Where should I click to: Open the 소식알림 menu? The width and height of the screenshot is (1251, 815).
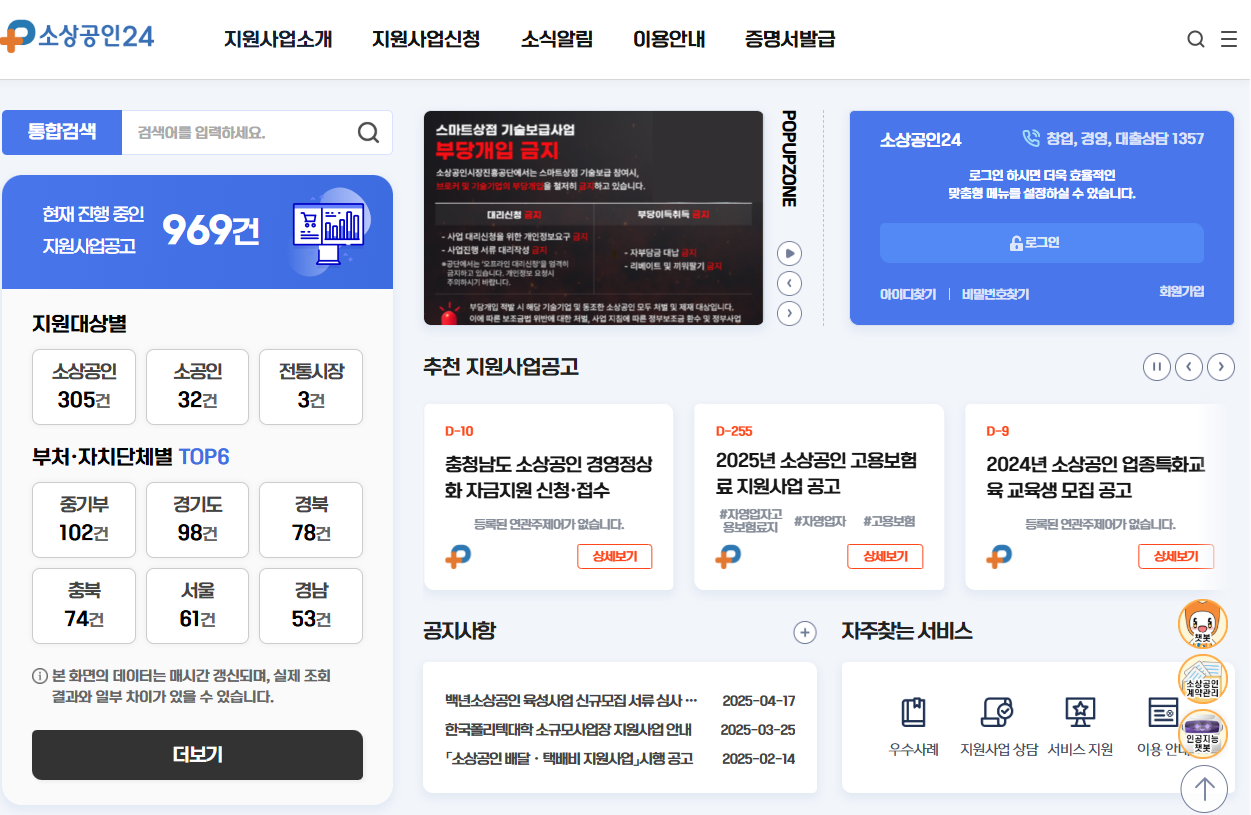coord(557,39)
